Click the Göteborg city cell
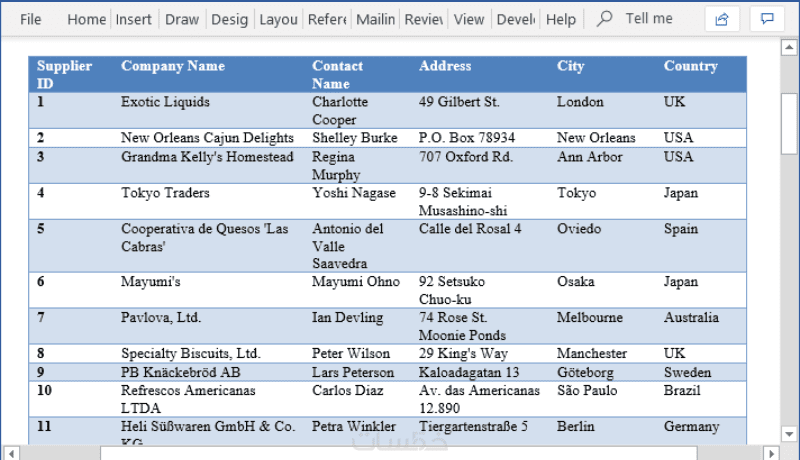 point(603,372)
